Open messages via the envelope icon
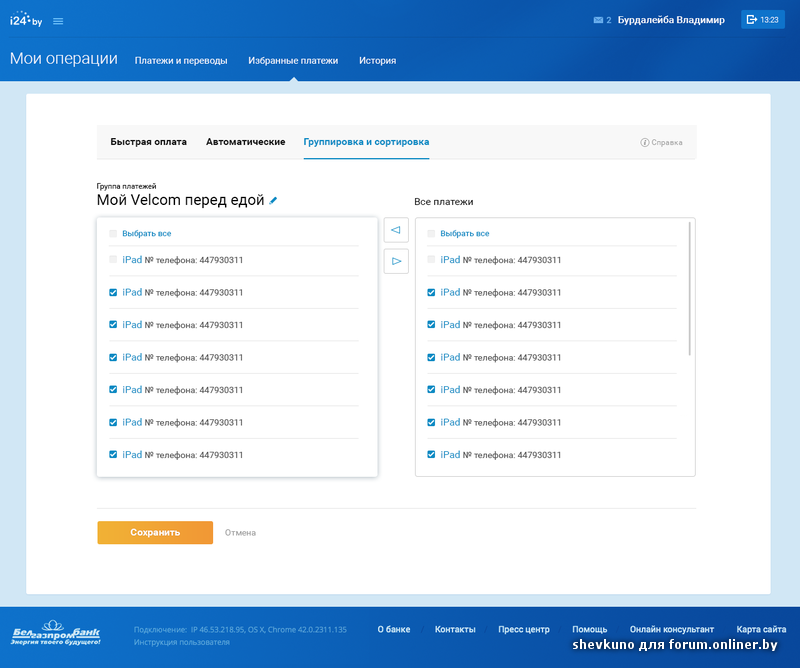The height and width of the screenshot is (668, 800). tap(598, 20)
